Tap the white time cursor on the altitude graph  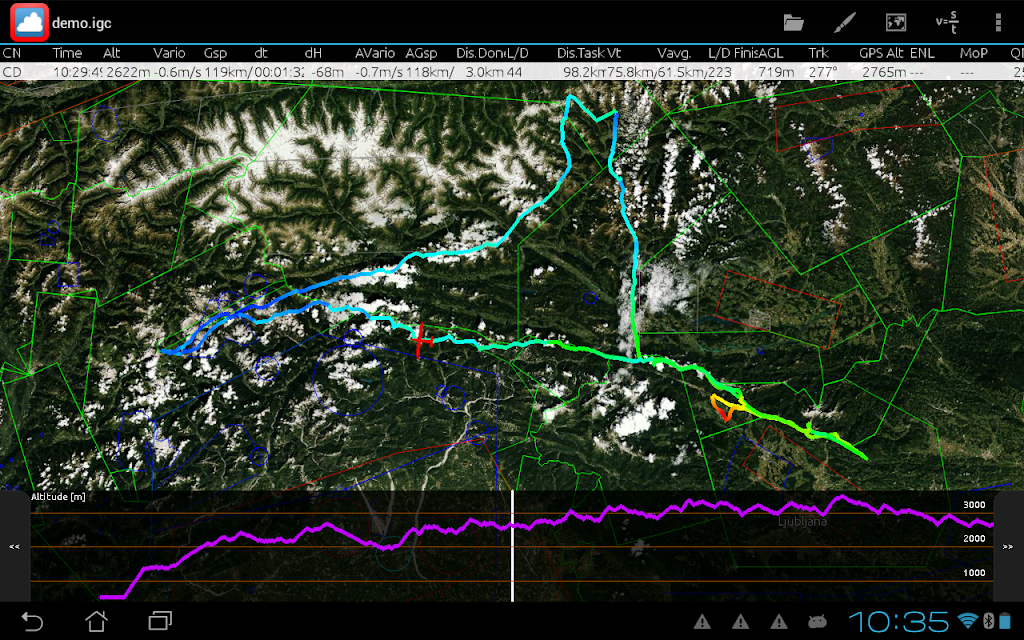513,546
